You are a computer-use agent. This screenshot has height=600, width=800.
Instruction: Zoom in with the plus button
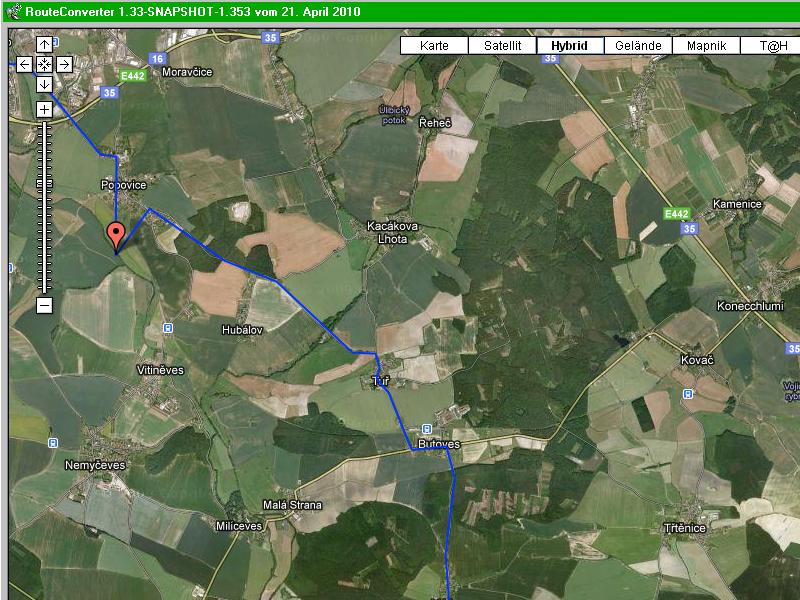pos(44,109)
